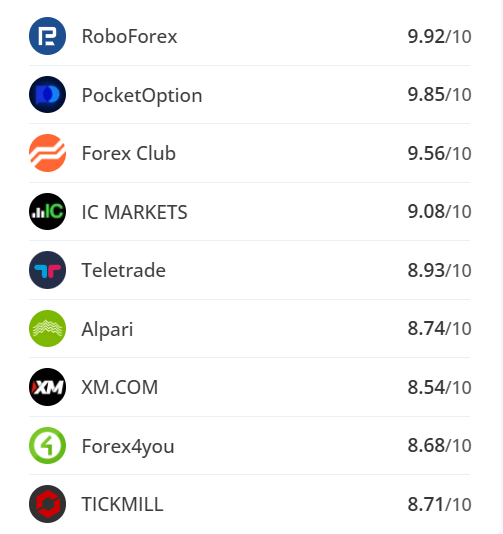Select the PocketOption logo icon
This screenshot has width=503, height=534.
click(47, 95)
